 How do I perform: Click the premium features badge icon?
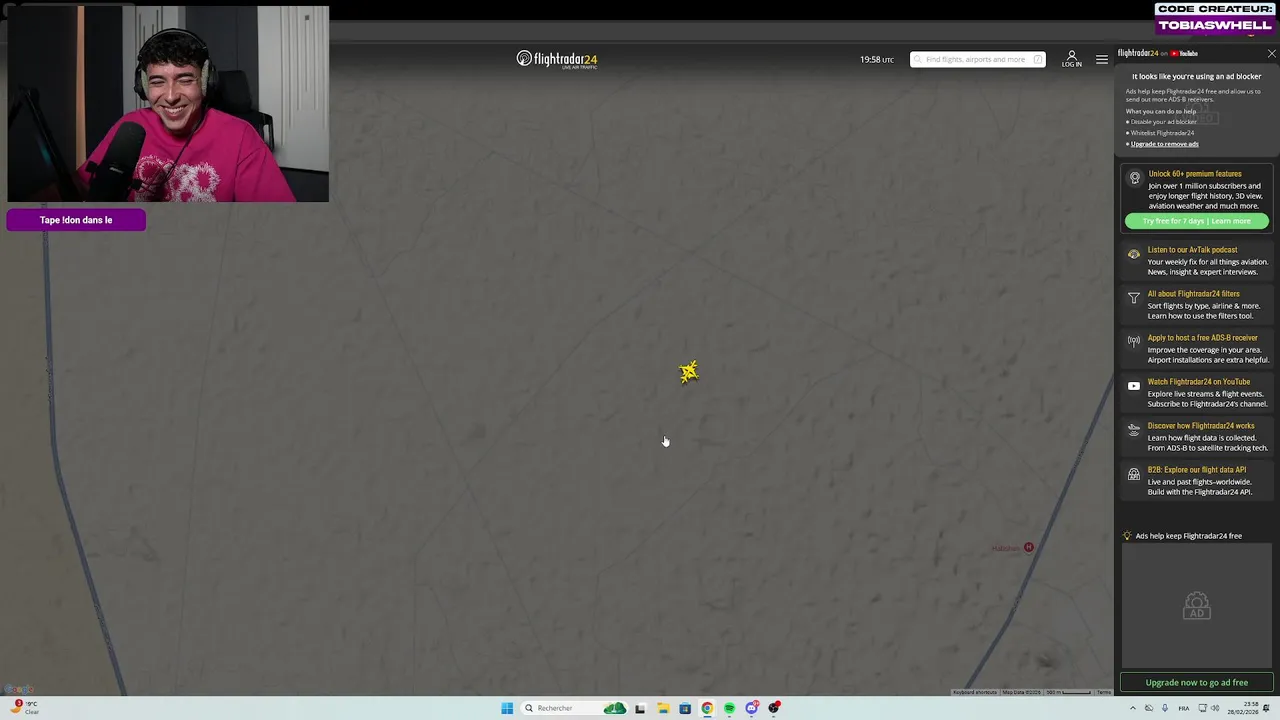(1134, 178)
